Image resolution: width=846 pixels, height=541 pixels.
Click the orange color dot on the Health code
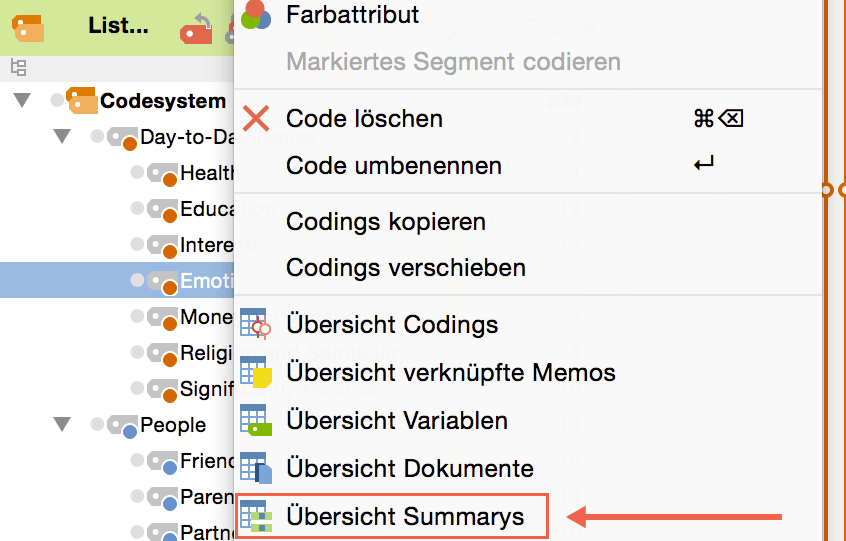(x=169, y=179)
